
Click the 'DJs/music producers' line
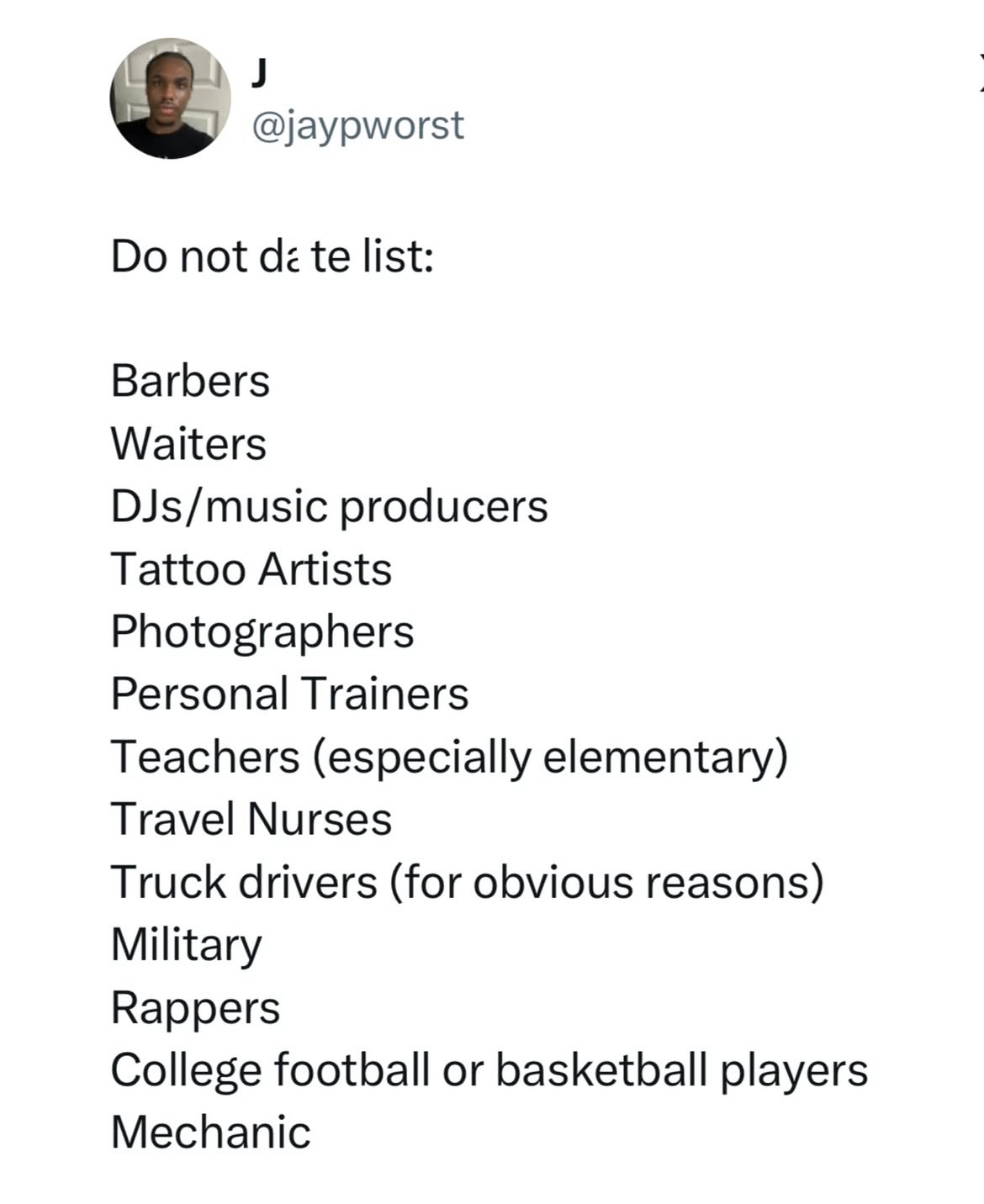(x=330, y=507)
